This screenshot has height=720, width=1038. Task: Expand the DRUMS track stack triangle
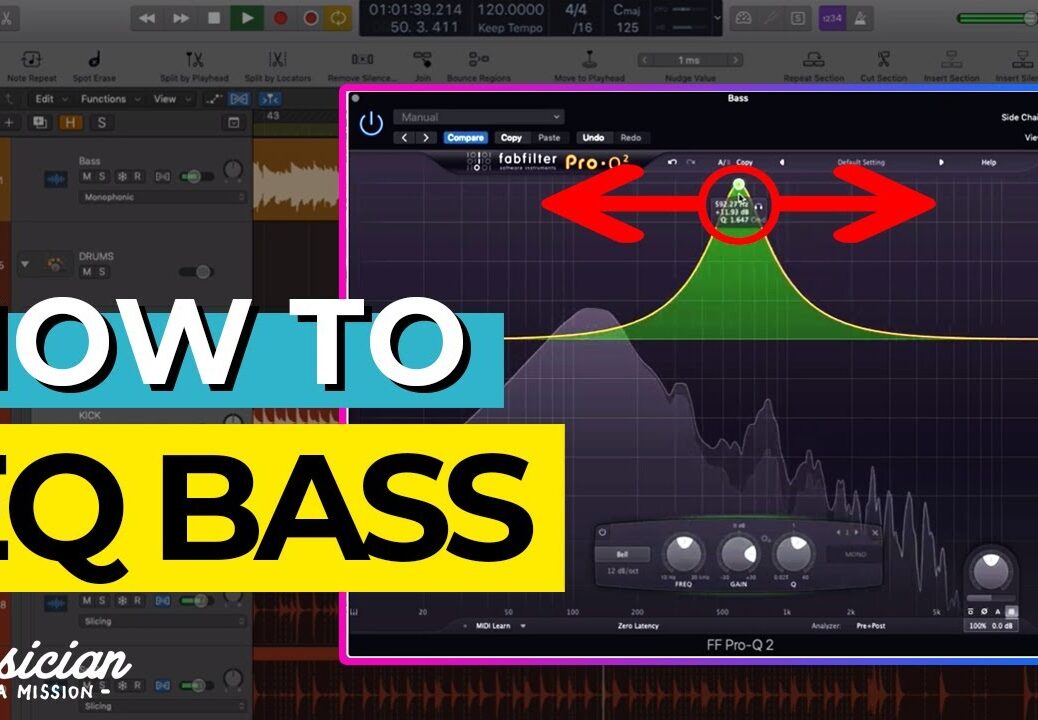pos(25,264)
